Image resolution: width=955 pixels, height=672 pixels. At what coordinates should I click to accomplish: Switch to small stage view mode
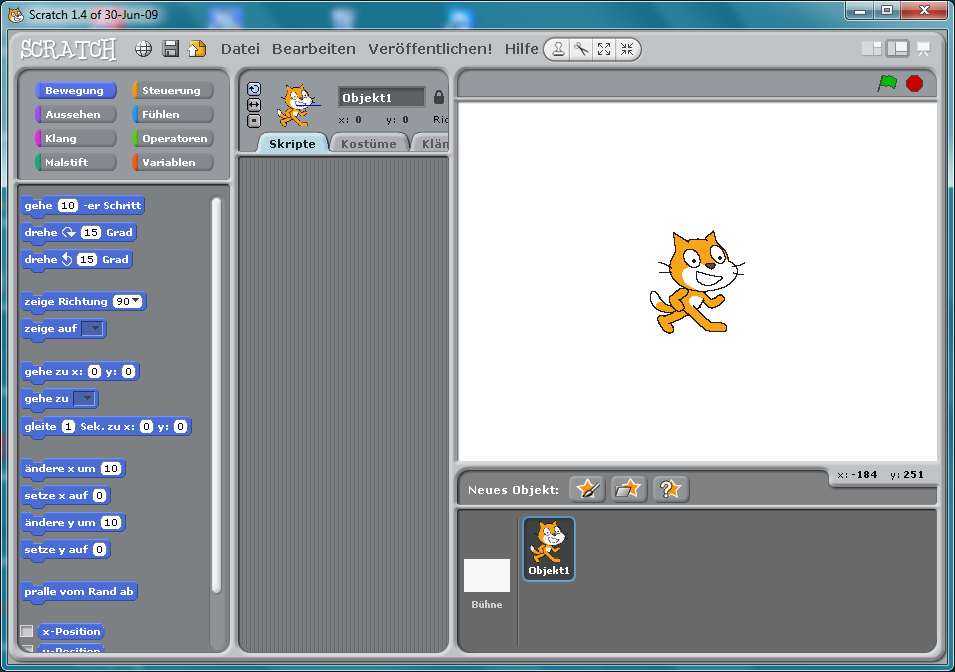[872, 49]
